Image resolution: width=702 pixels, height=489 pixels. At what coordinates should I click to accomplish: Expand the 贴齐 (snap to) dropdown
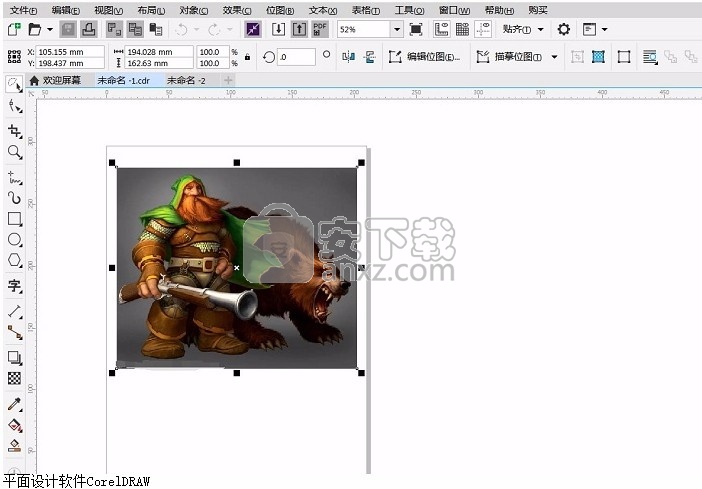point(542,30)
